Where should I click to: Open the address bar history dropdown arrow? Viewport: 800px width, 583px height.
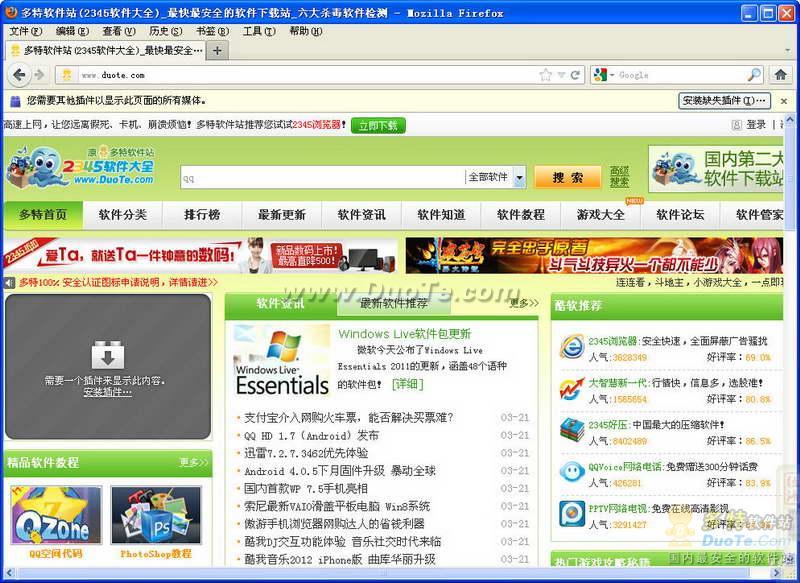click(x=560, y=75)
